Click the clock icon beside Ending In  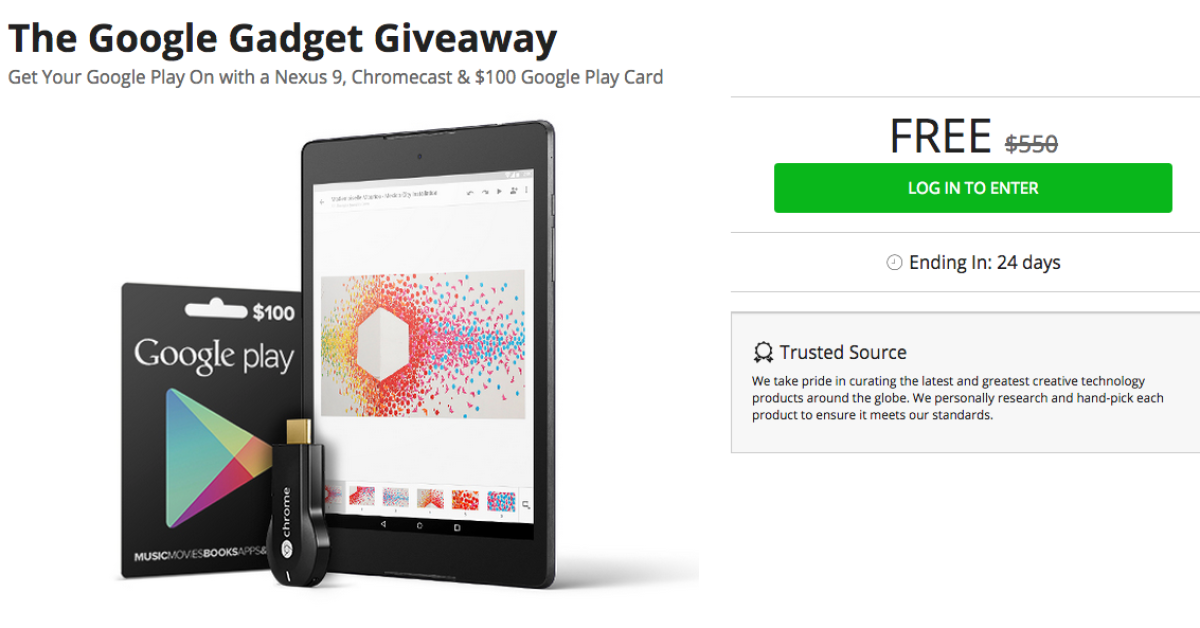click(894, 263)
